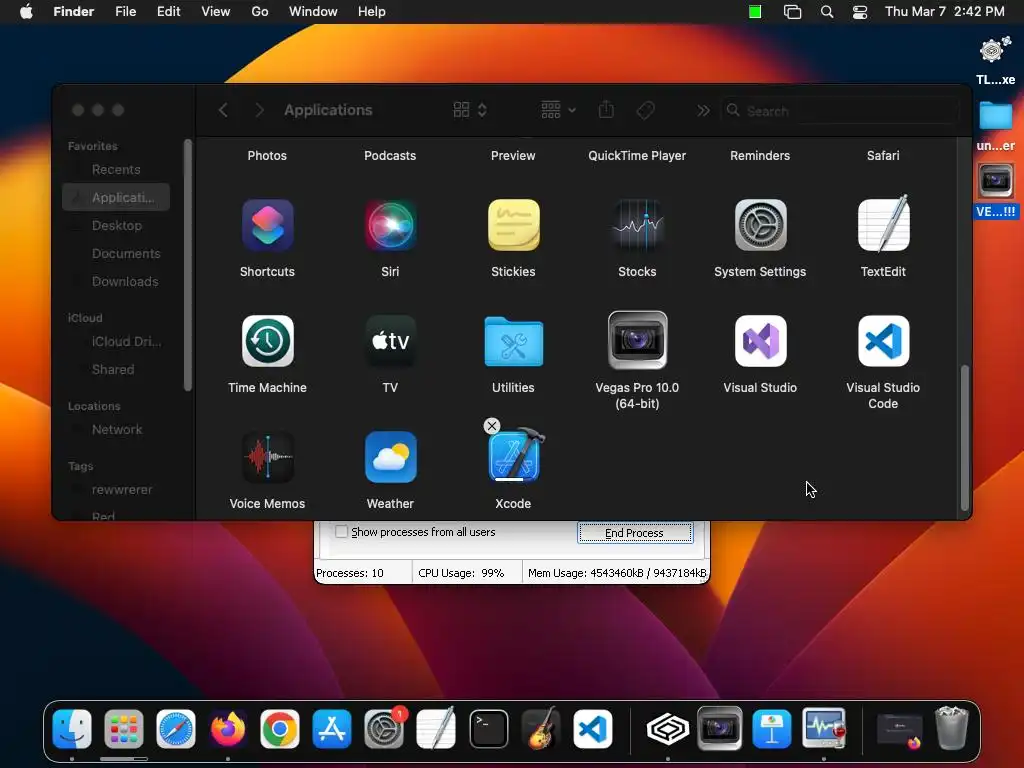
Task: Launch Google Chrome from the Dock
Action: click(280, 729)
